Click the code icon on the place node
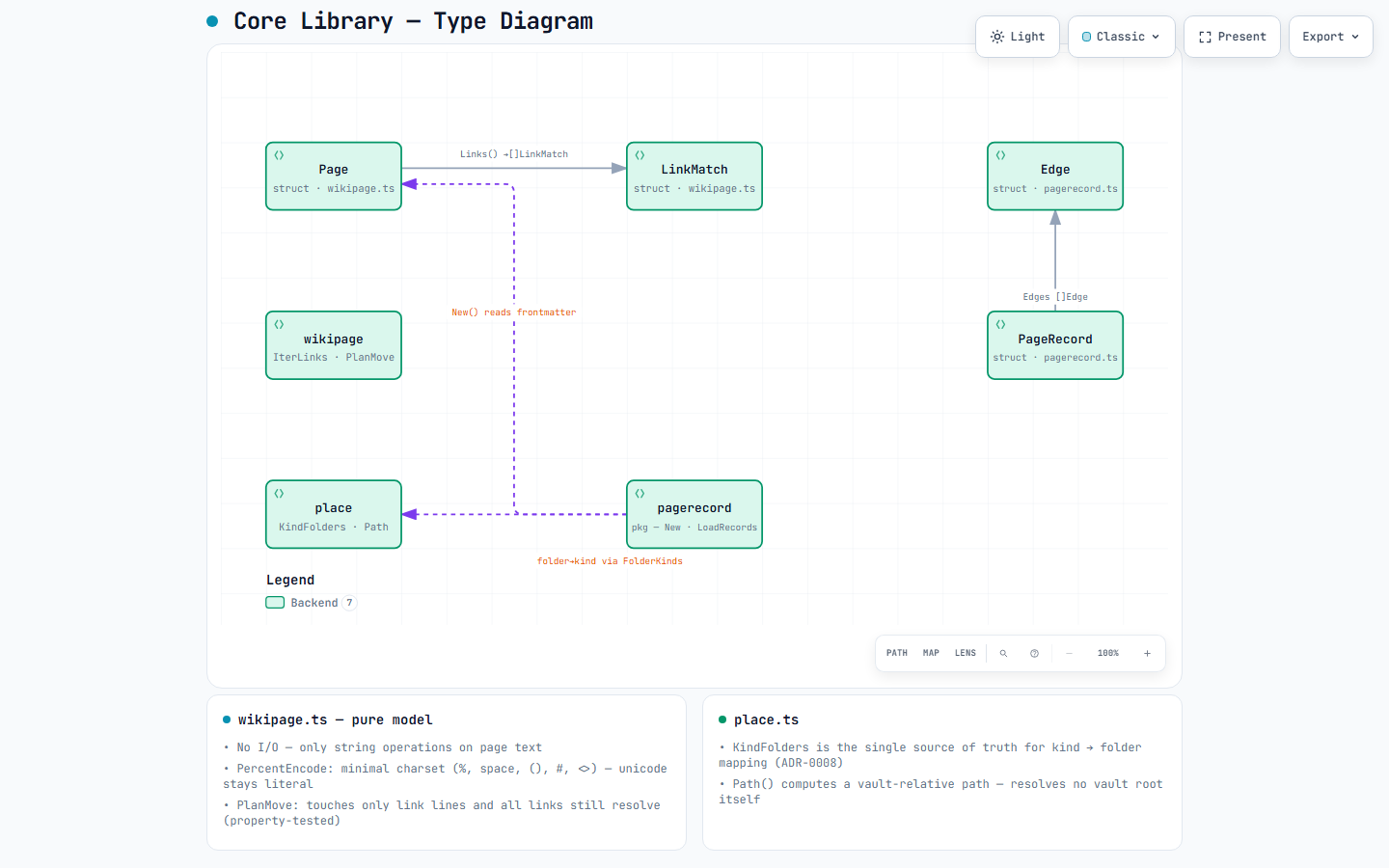 [279, 494]
